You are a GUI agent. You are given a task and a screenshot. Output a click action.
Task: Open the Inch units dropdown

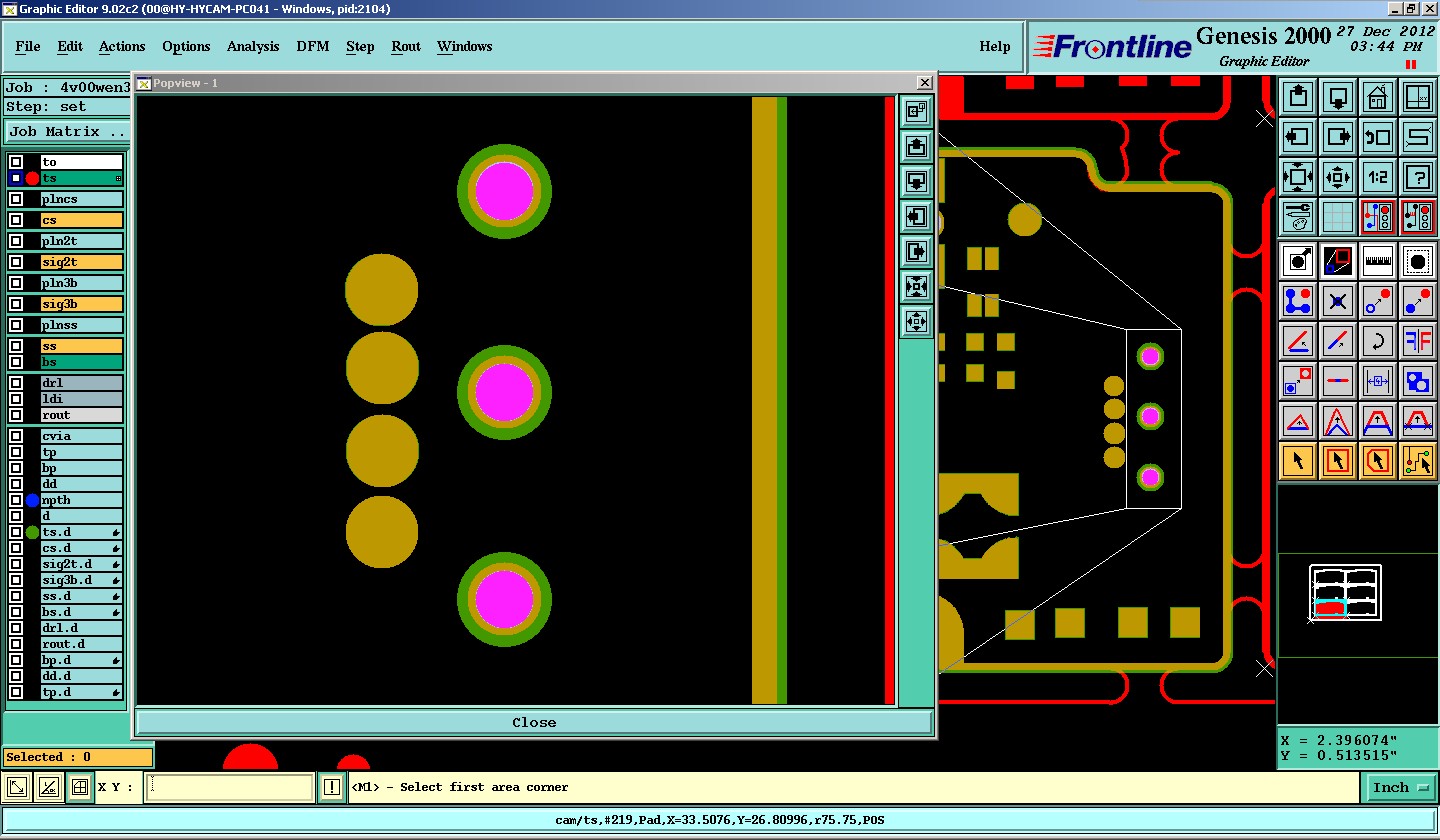pos(1400,787)
